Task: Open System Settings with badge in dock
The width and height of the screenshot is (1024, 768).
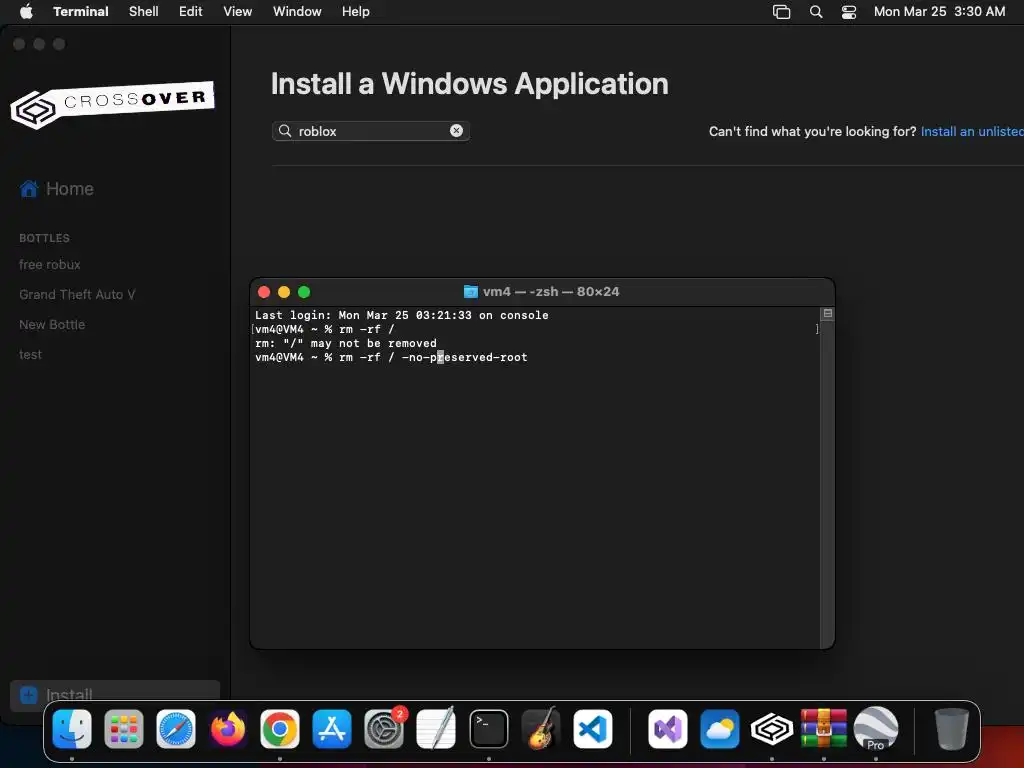Action: pos(384,729)
